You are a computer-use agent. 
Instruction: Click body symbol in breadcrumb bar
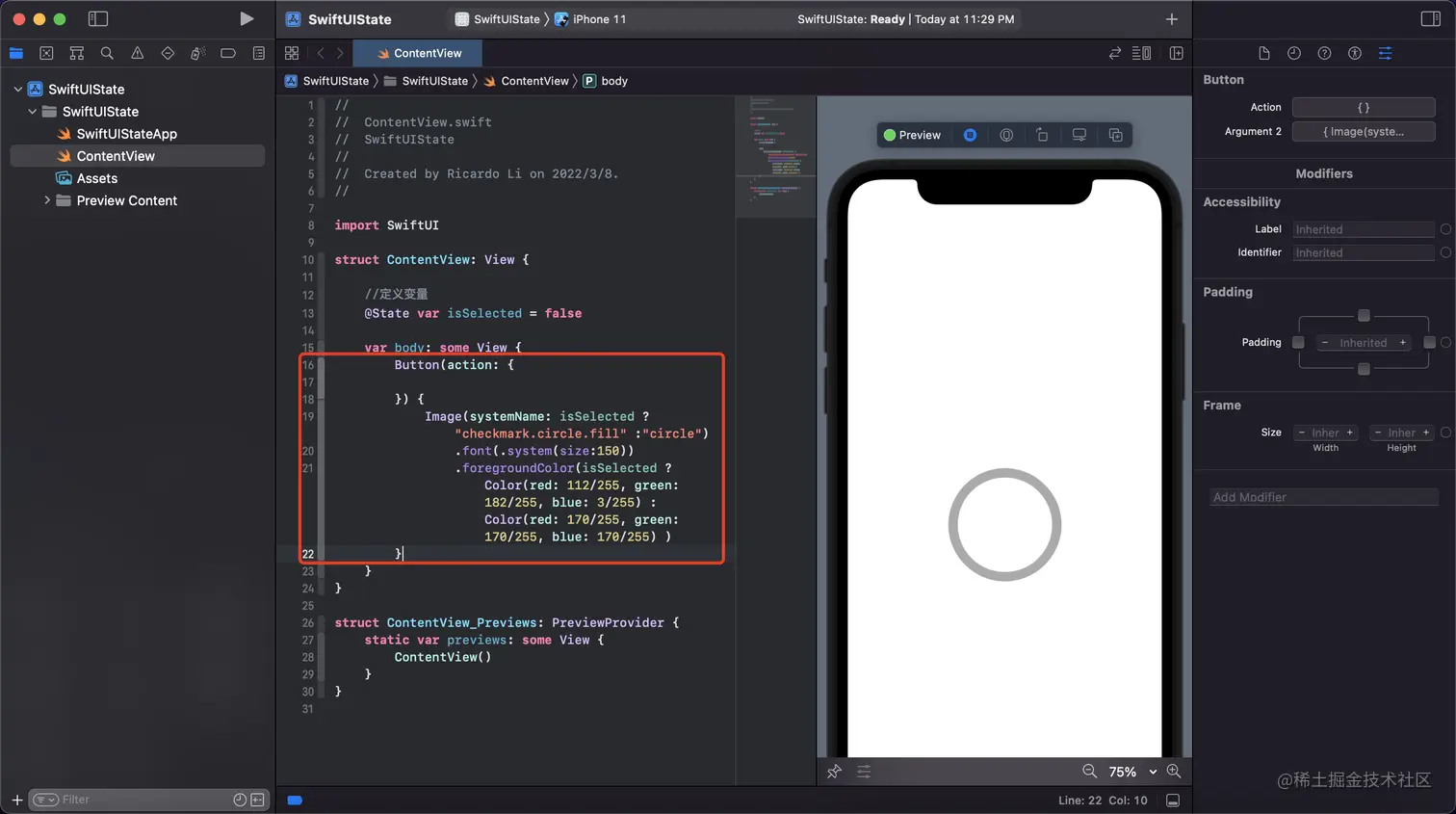point(606,81)
